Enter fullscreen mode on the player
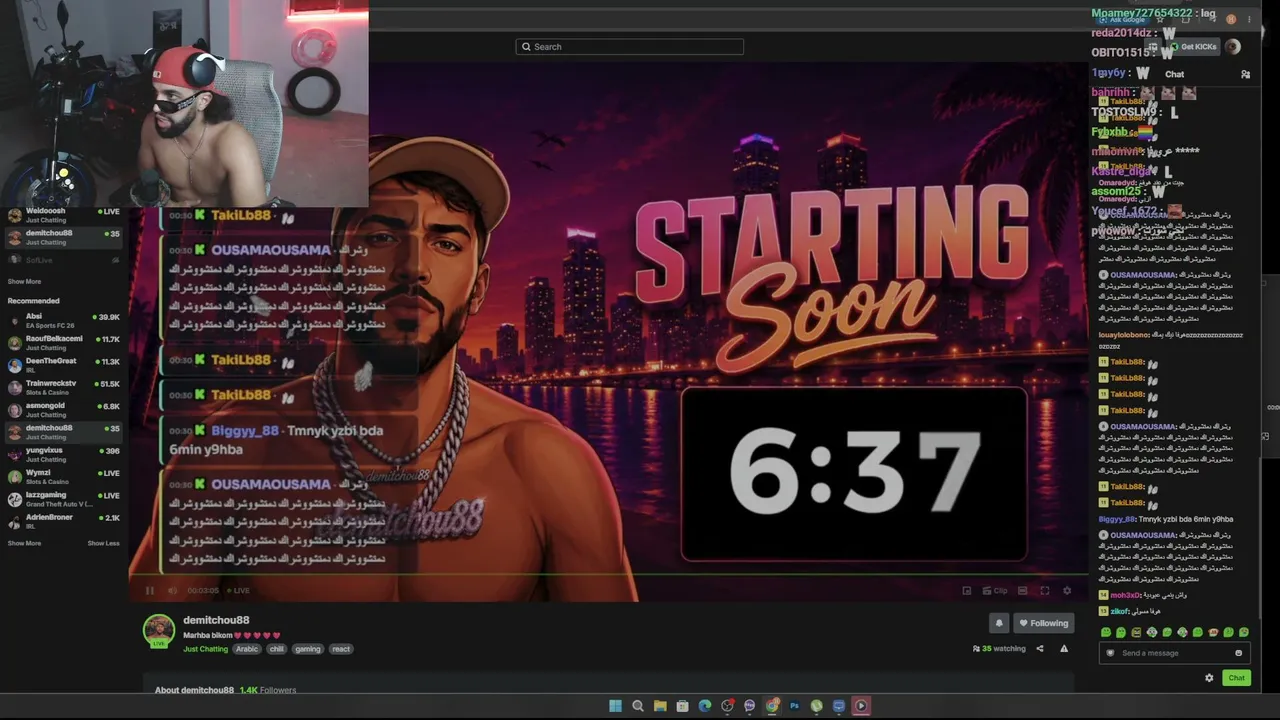The image size is (1280, 720). pyautogui.click(x=1045, y=590)
